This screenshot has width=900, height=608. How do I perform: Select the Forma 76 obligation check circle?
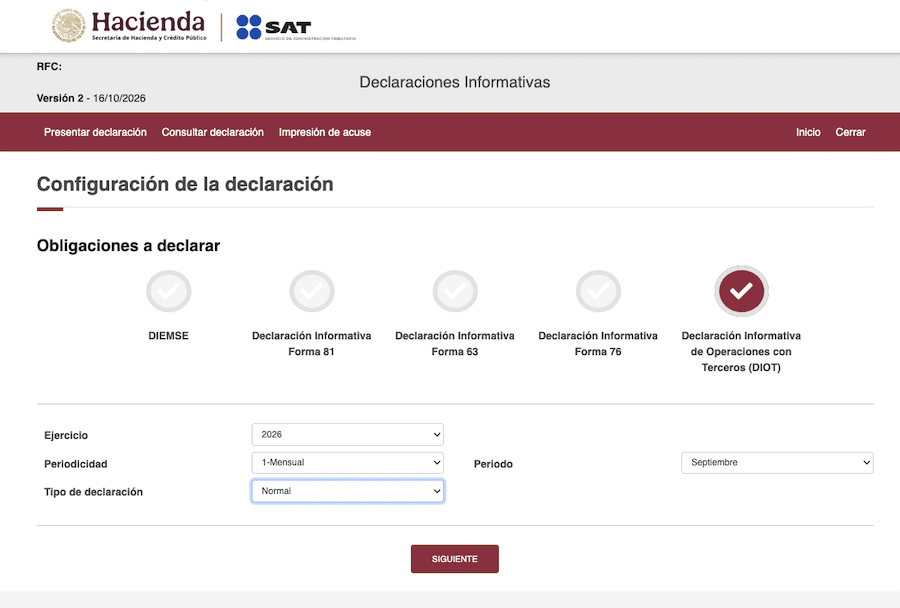(598, 291)
